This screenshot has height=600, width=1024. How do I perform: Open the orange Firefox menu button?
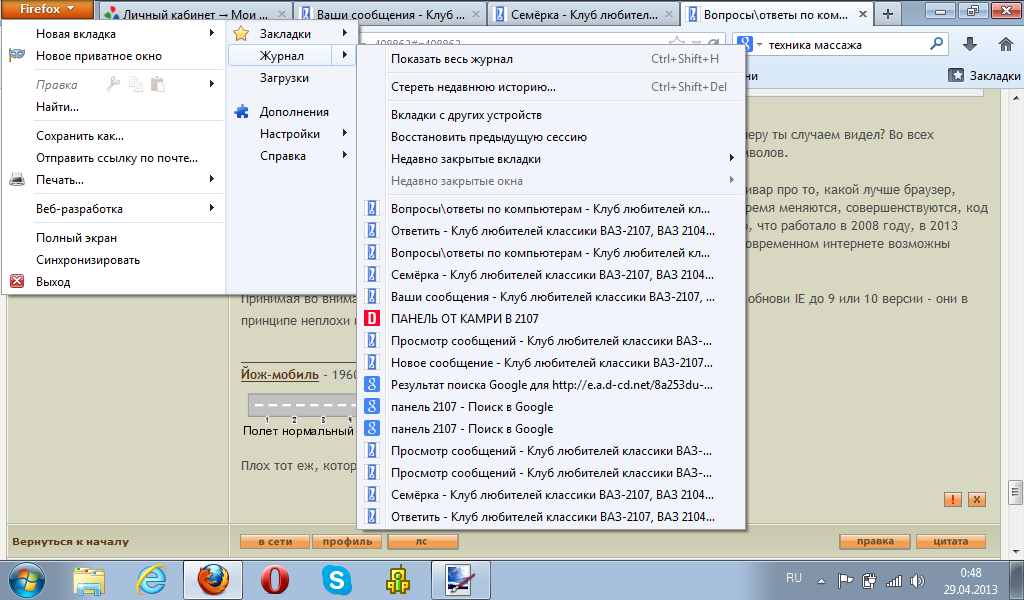[47, 9]
